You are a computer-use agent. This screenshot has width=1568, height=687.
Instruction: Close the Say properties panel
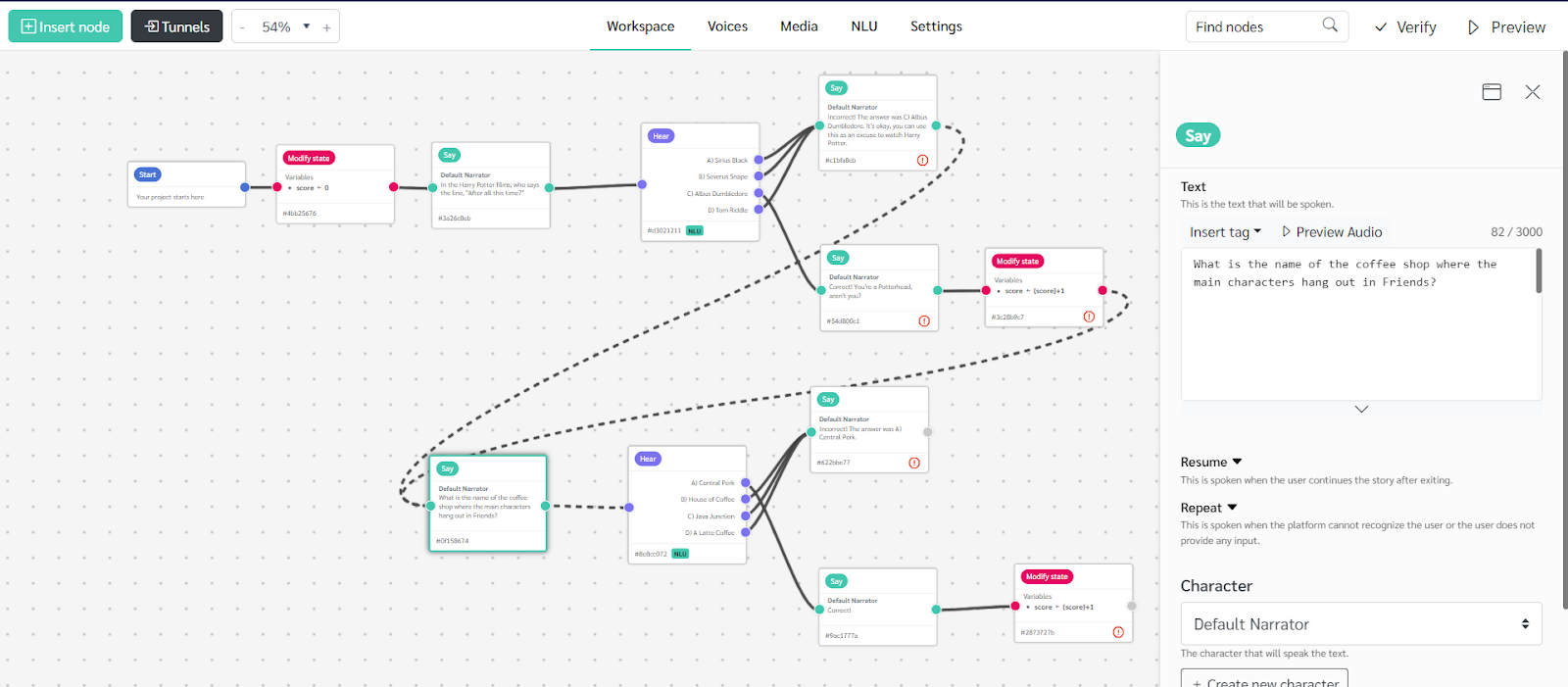[1533, 92]
